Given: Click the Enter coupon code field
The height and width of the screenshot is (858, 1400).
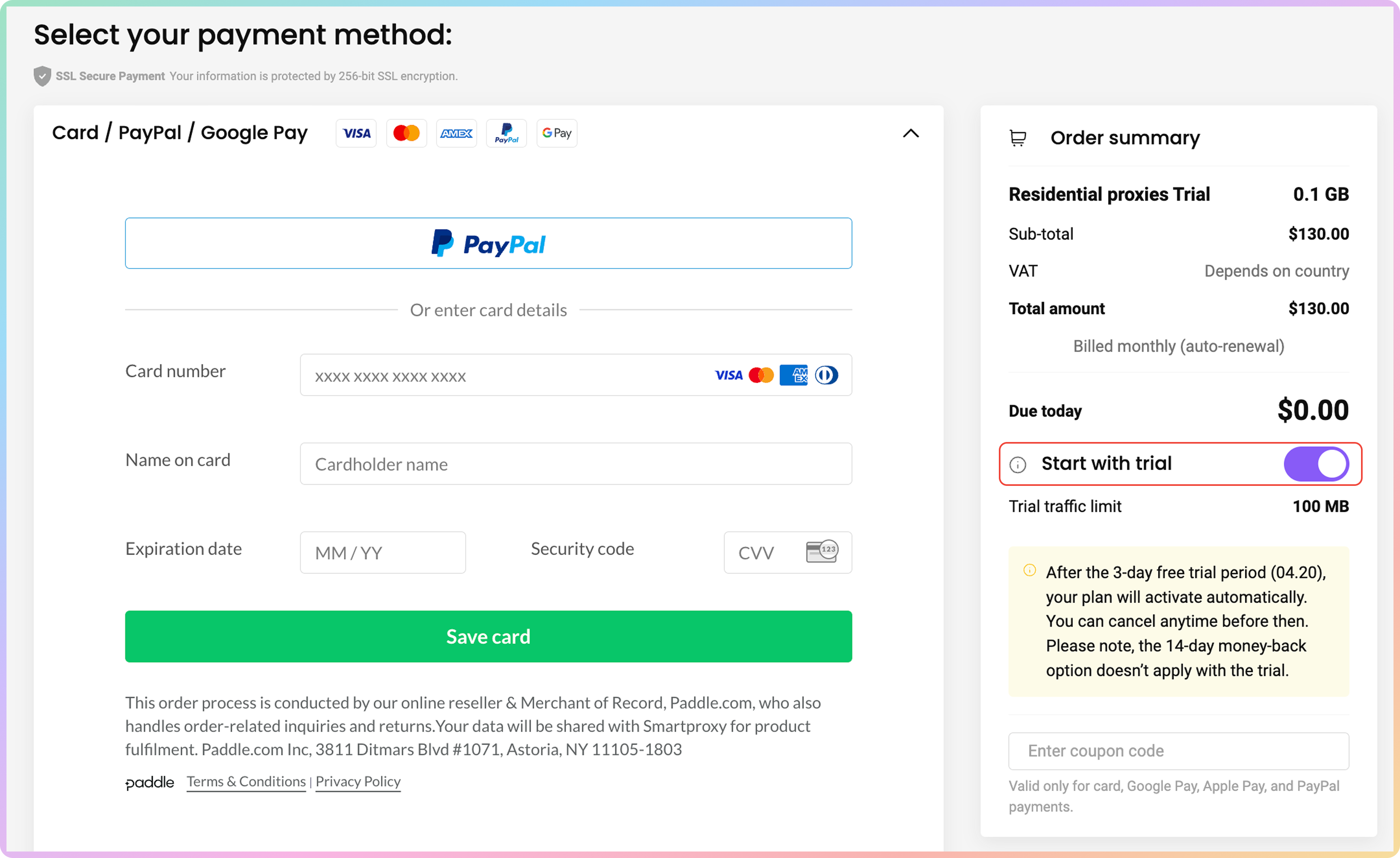Looking at the screenshot, I should coord(1178,750).
